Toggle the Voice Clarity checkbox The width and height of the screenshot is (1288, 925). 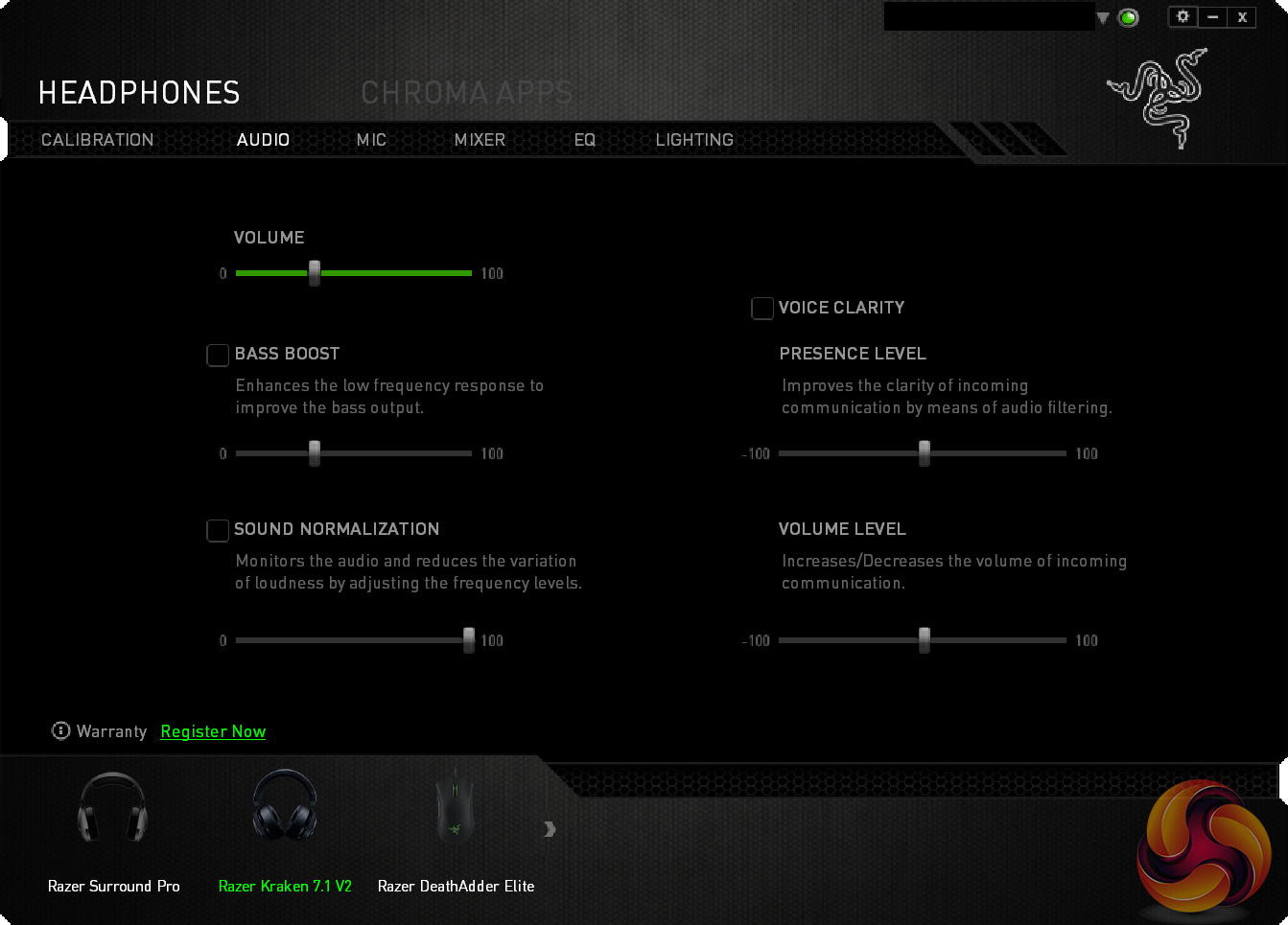tap(762, 309)
